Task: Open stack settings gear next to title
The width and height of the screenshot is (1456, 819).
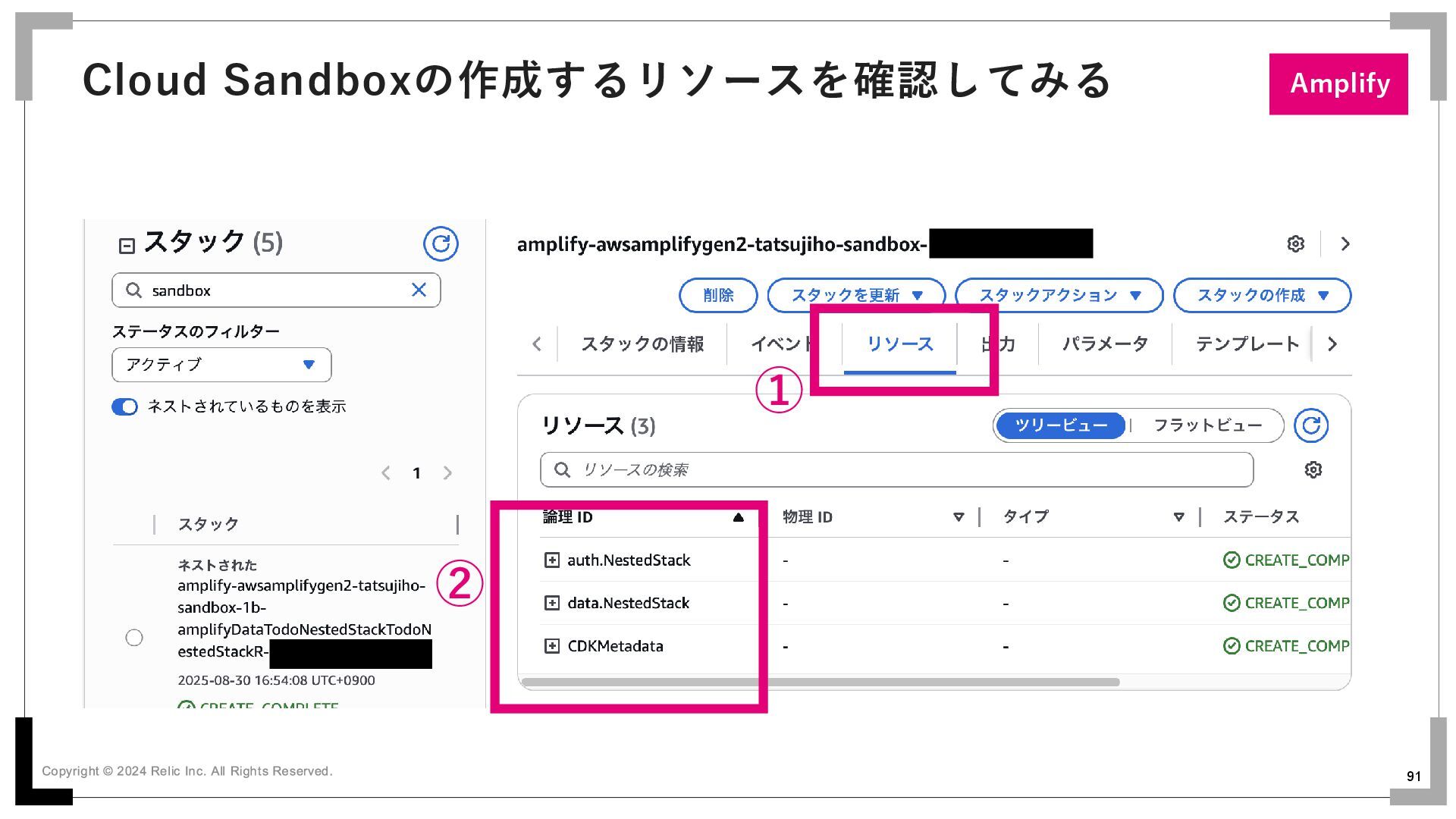Action: (x=1296, y=243)
